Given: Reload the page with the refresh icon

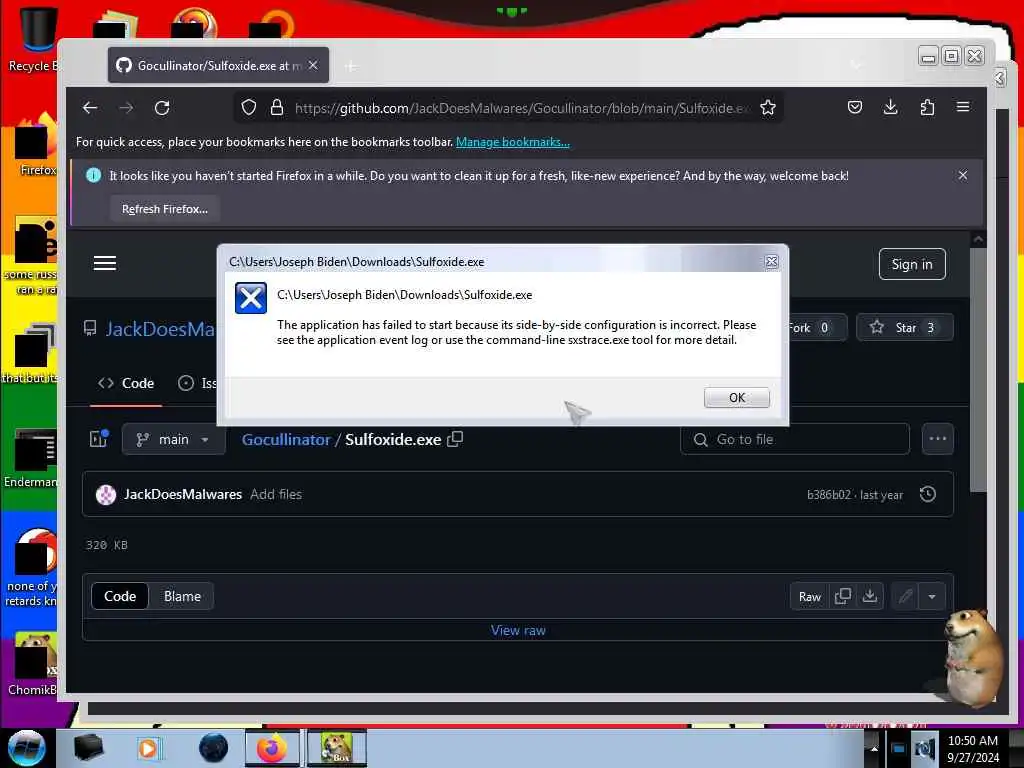Looking at the screenshot, I should click(162, 108).
